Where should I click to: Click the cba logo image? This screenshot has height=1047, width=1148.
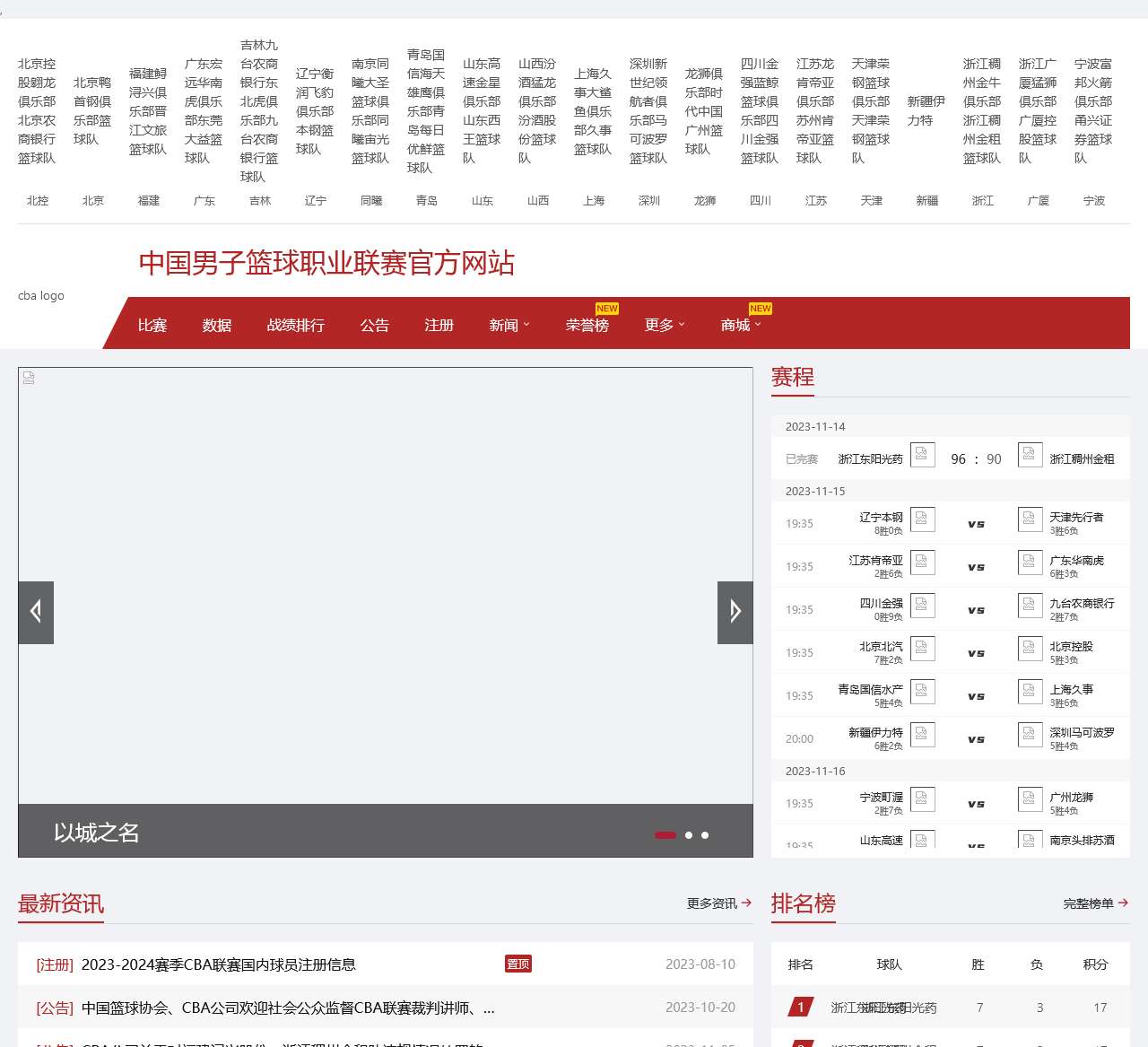pyautogui.click(x=41, y=295)
